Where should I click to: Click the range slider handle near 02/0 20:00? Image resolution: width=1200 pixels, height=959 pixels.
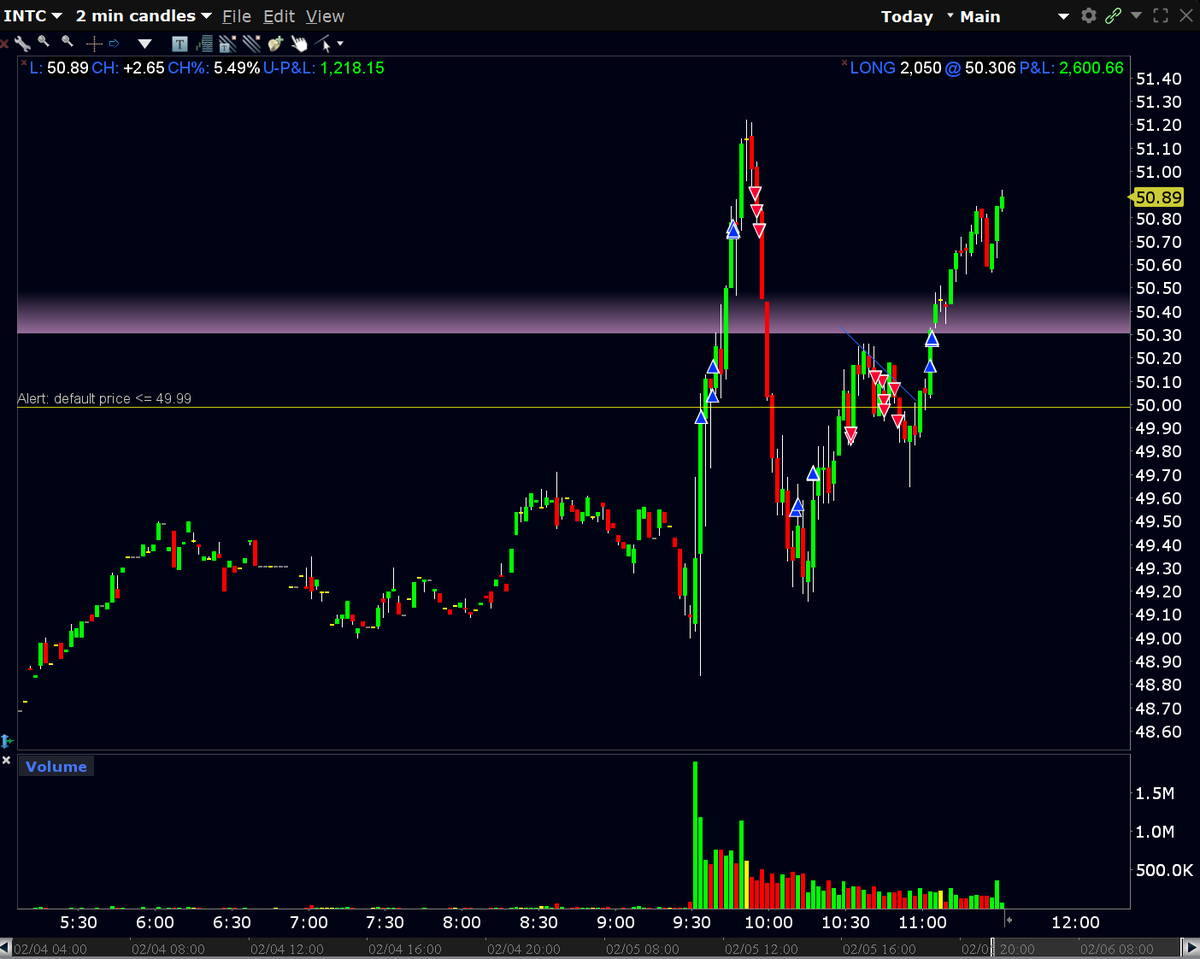tap(993, 948)
